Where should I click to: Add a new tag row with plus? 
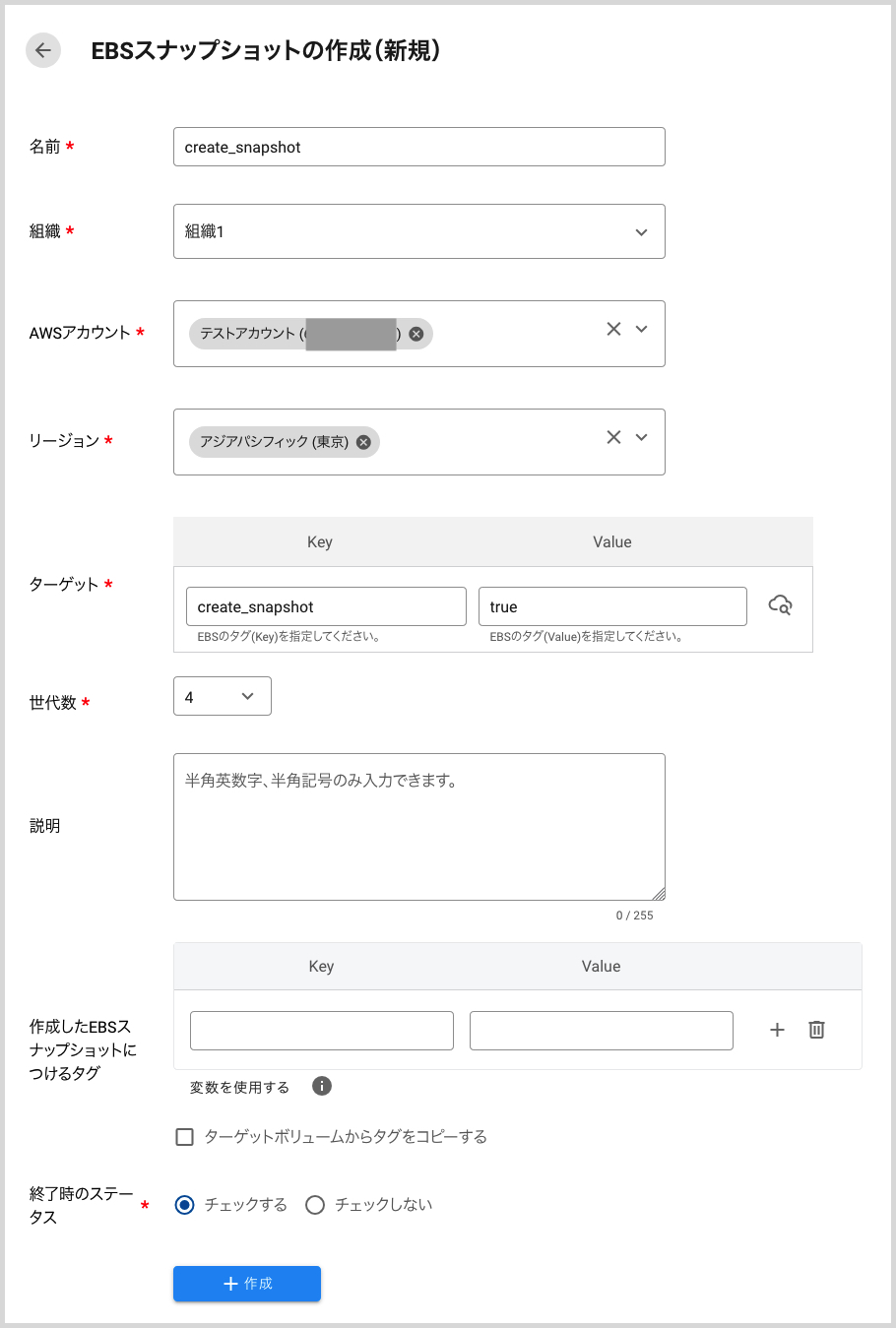point(777,1030)
